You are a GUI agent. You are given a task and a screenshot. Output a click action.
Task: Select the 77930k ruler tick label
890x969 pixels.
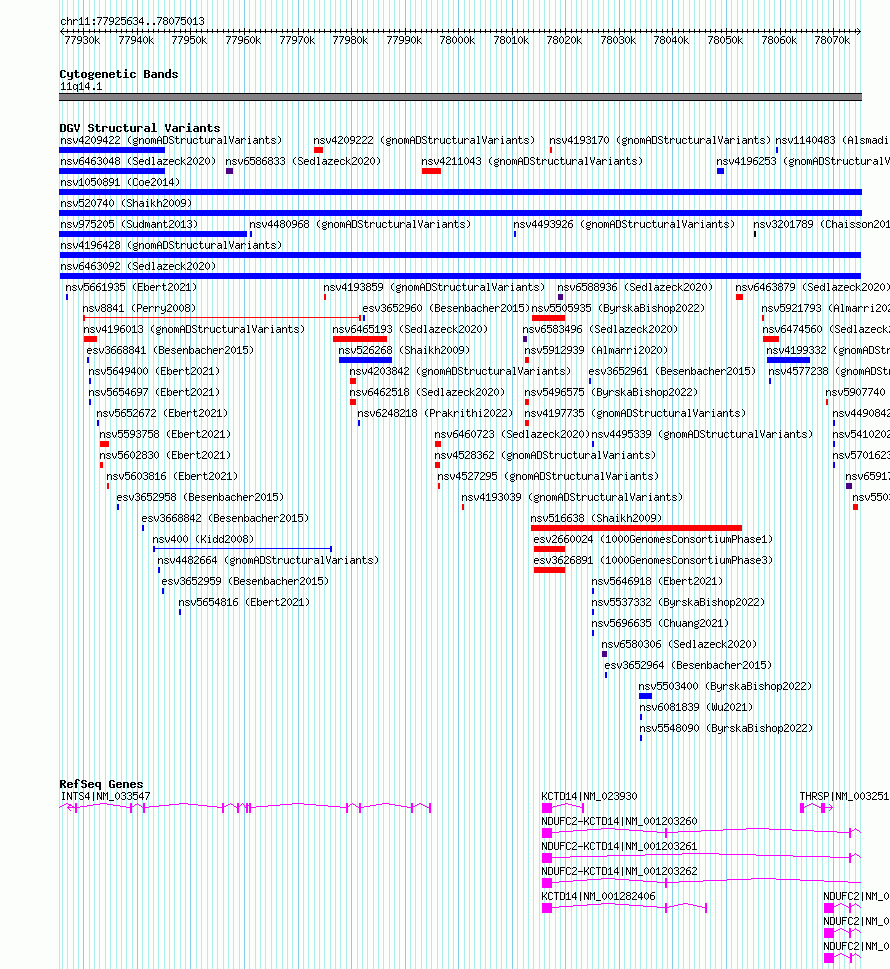[x=82, y=40]
